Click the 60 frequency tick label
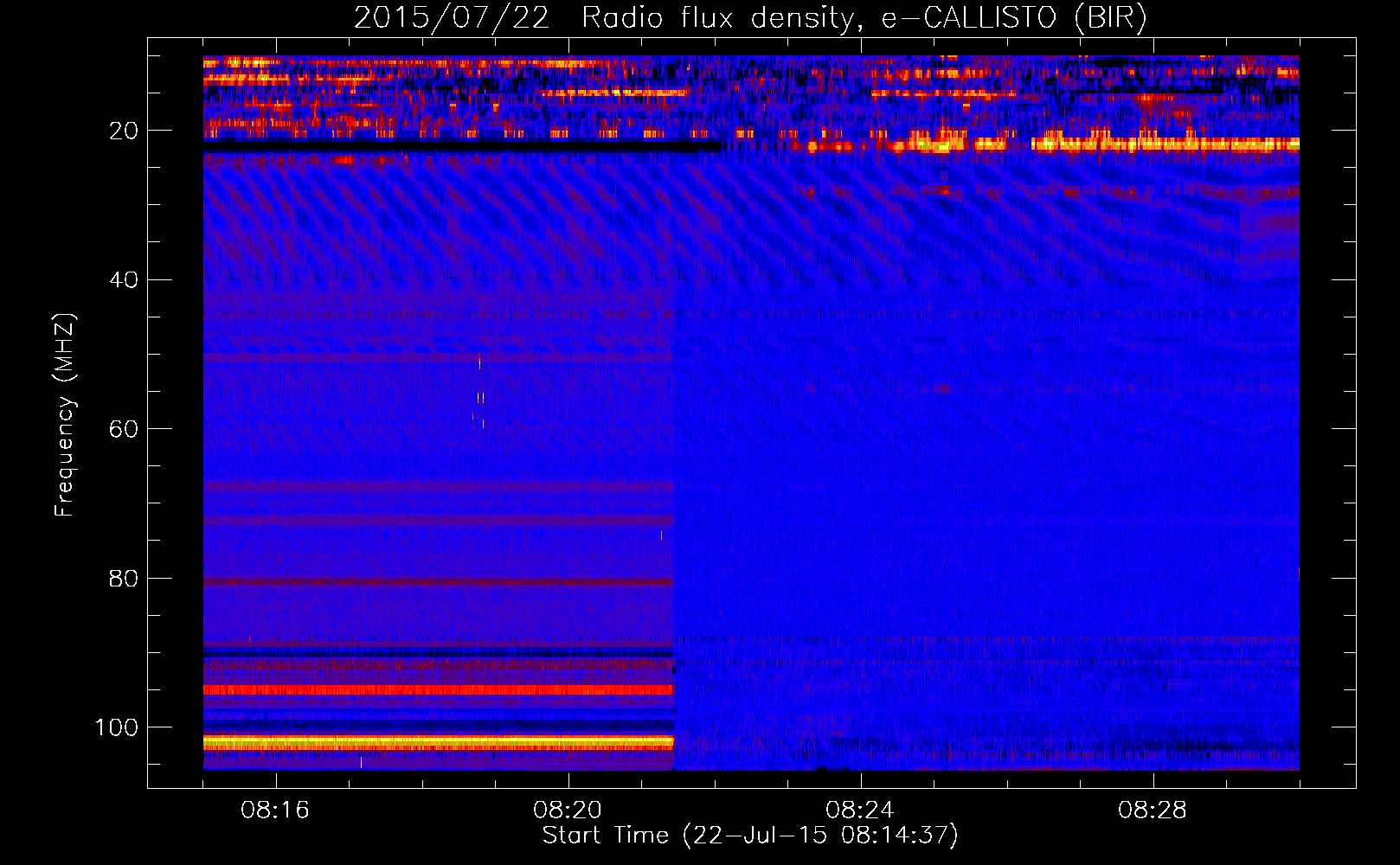The width and height of the screenshot is (1400, 865). tap(124, 430)
